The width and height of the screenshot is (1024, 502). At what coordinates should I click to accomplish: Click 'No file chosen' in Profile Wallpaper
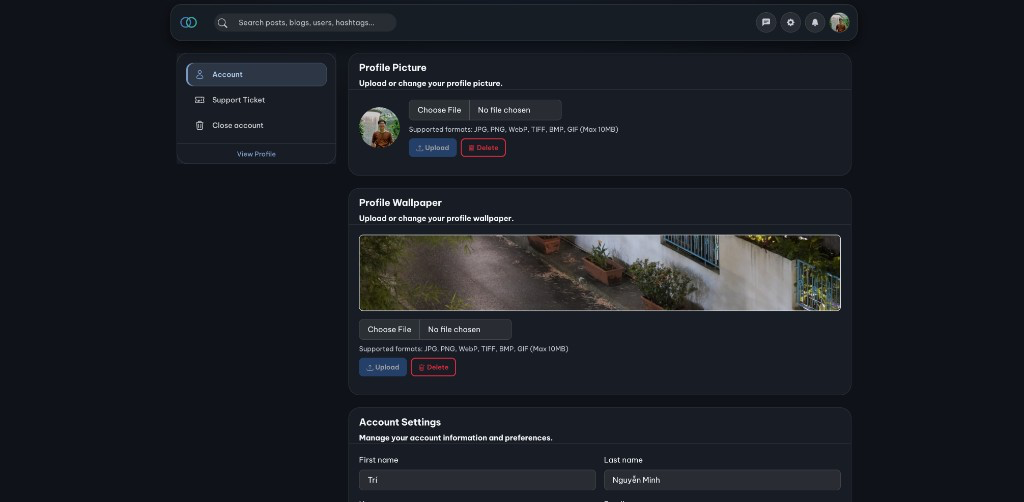[454, 330]
